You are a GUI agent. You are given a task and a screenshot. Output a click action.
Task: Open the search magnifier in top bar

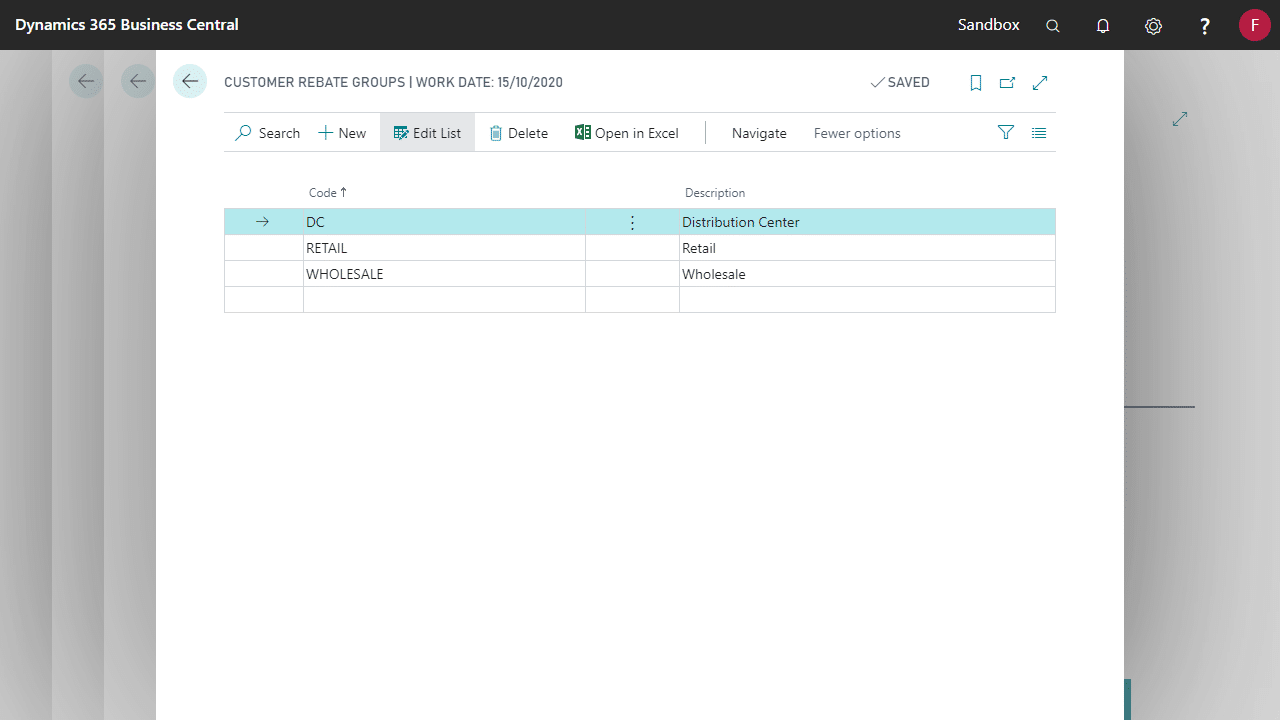point(1053,26)
